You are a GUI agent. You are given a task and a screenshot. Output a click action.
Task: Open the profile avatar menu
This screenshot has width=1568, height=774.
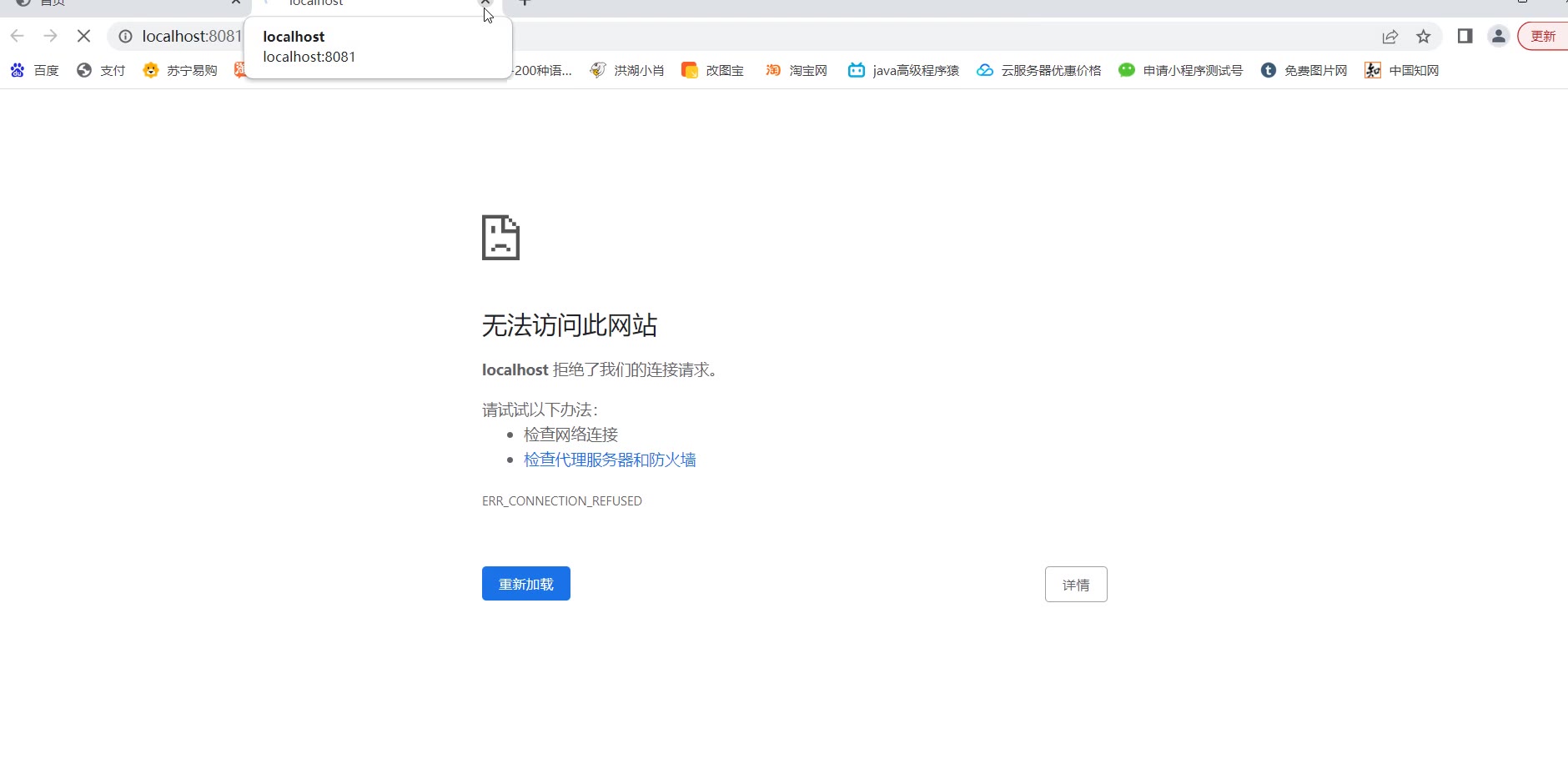pyautogui.click(x=1499, y=36)
